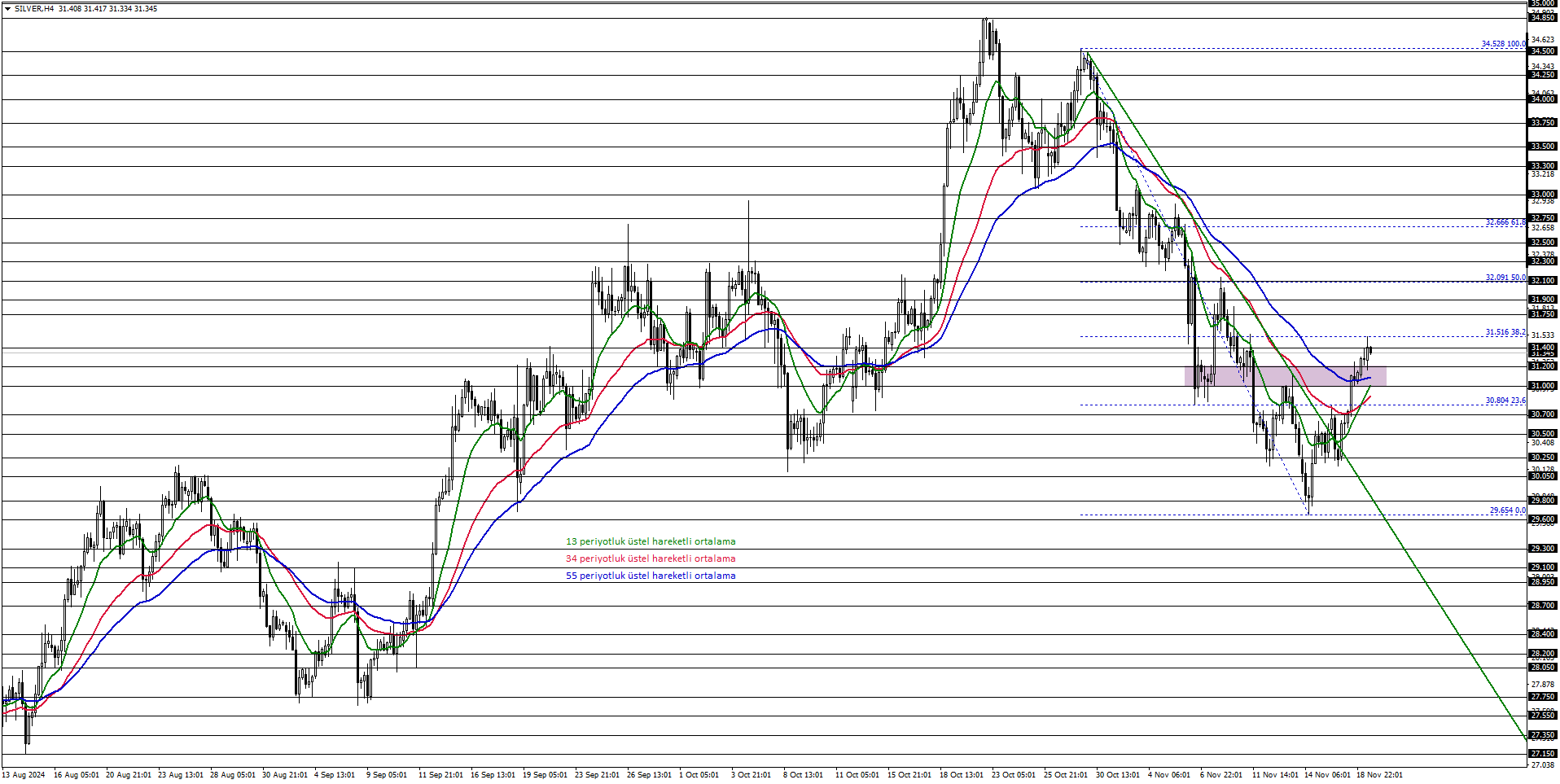This screenshot has width=1560, height=784.
Task: Click the Fibonacci label 34.528 100.0
Action: point(1503,44)
